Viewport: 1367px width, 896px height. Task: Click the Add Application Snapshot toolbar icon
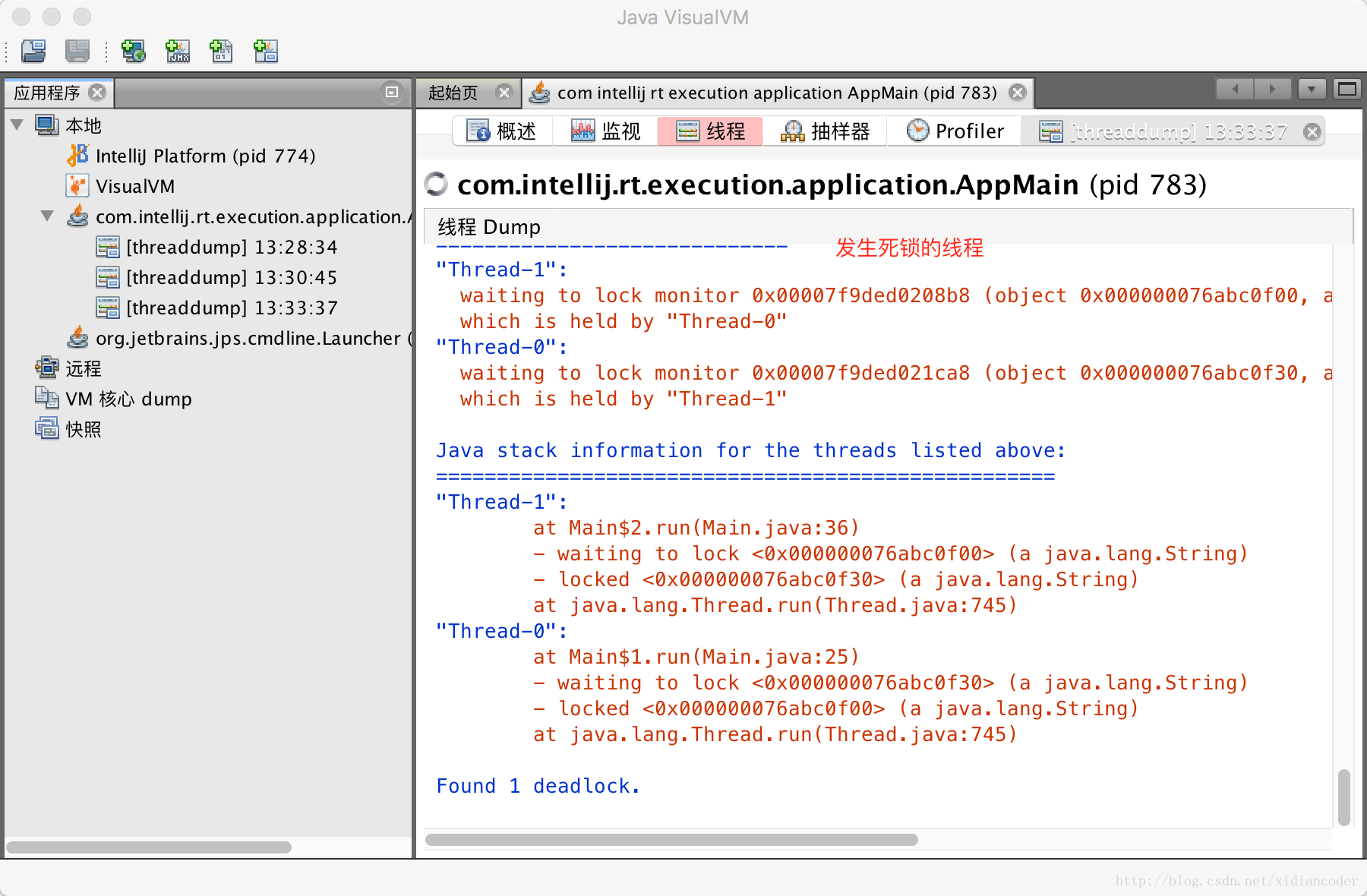(266, 51)
